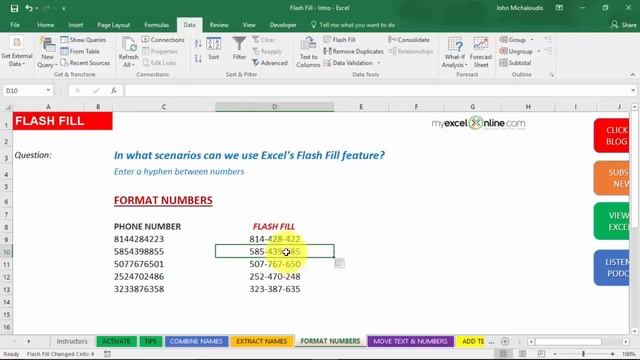The width and height of the screenshot is (640, 360).
Task: Expand the Name Box dropdown
Action: [48, 90]
